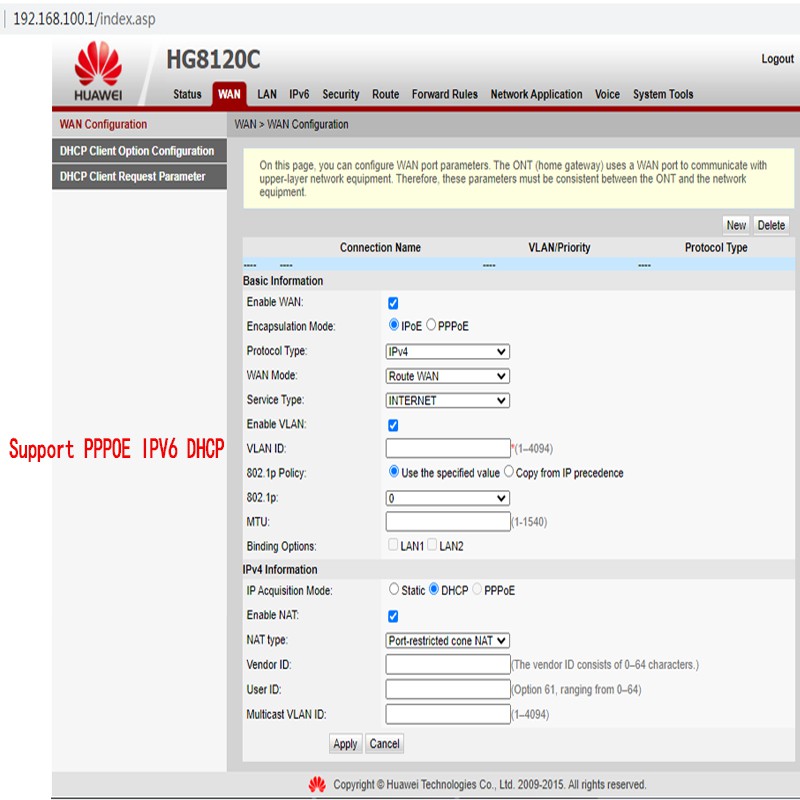The height and width of the screenshot is (800, 800).
Task: Open DHCP Client Request Parameter
Action: coord(139,177)
